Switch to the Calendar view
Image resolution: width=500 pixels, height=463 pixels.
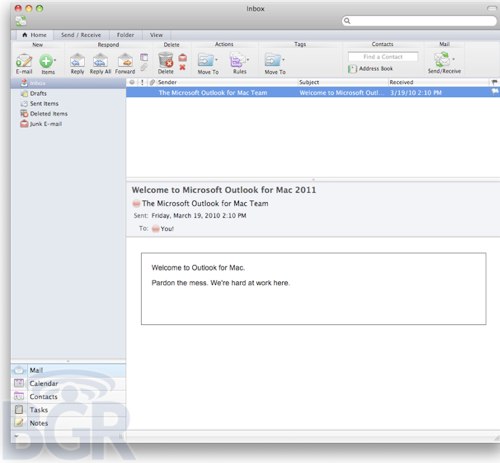[x=68, y=383]
